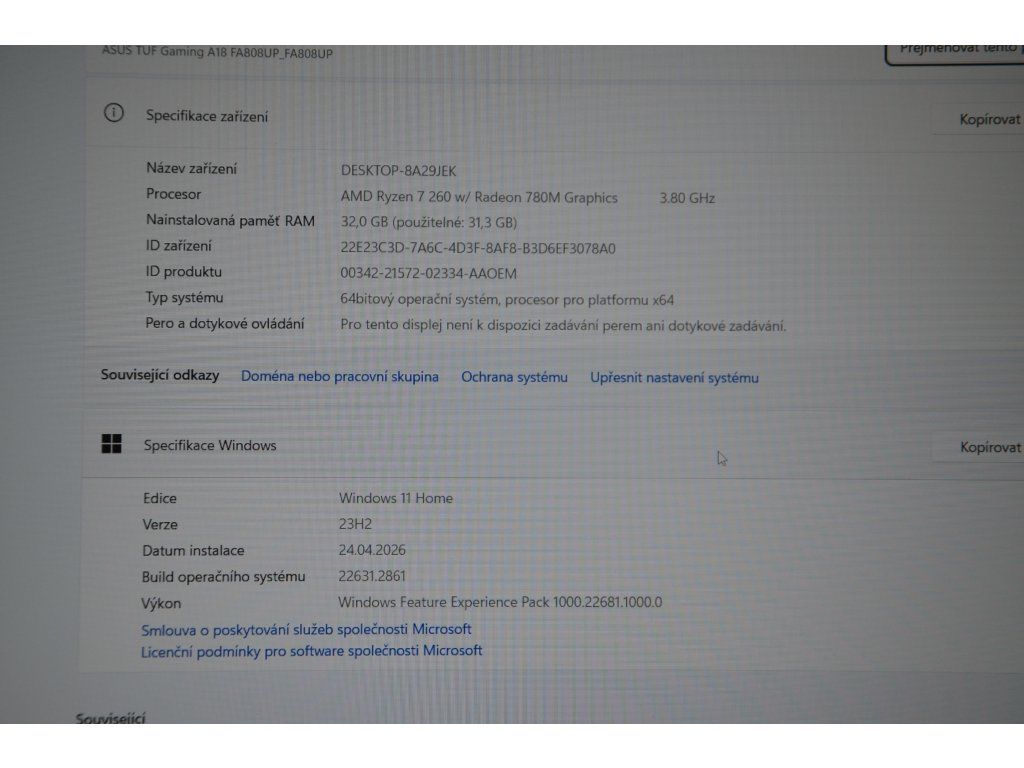Click the Verze label
1024x768 pixels.
[x=160, y=524]
